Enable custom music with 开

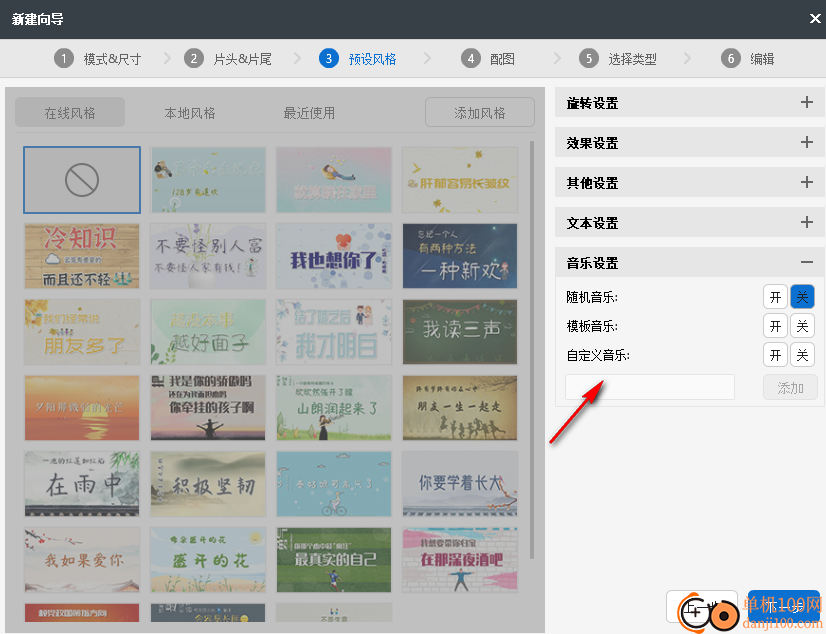775,355
